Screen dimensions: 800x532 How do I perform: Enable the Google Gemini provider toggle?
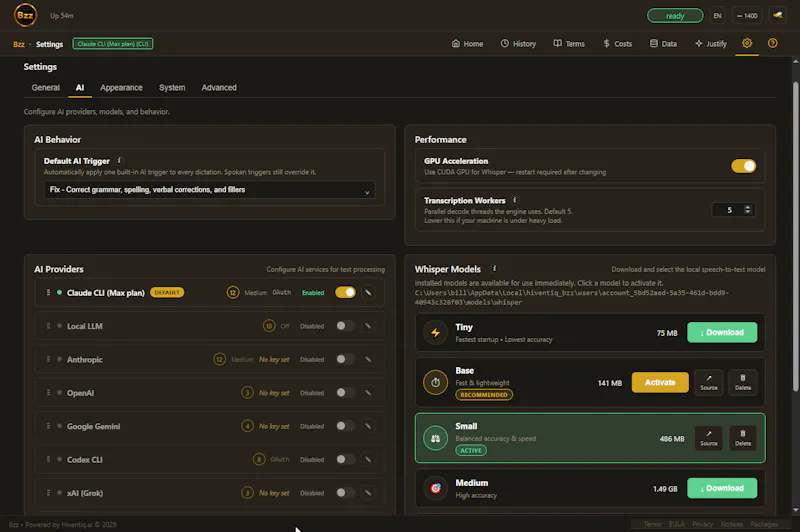coord(345,426)
